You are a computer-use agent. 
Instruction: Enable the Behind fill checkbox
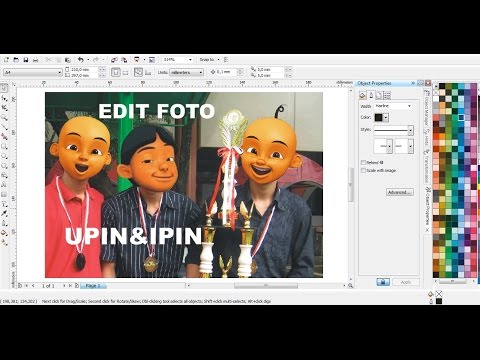[363, 162]
